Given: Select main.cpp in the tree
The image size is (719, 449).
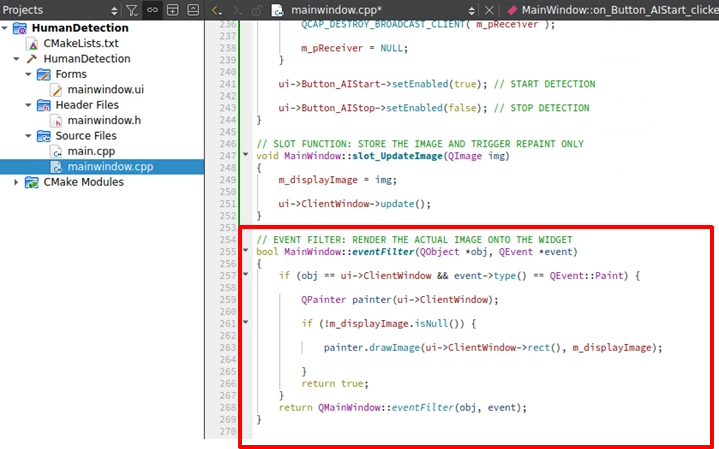Looking at the screenshot, I should pos(91,151).
